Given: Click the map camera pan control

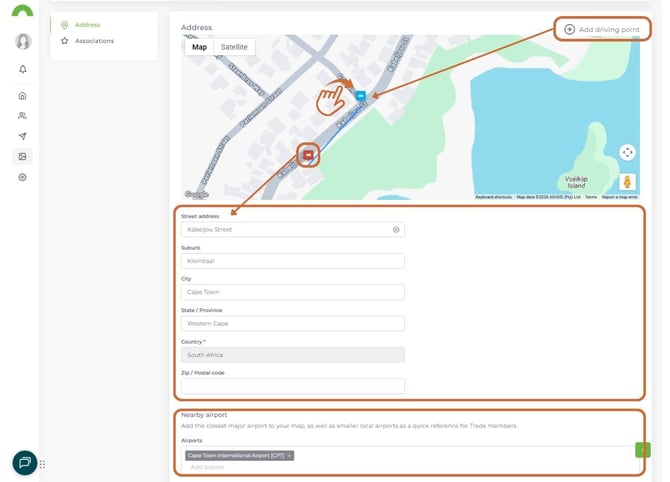Looking at the screenshot, I should (627, 152).
